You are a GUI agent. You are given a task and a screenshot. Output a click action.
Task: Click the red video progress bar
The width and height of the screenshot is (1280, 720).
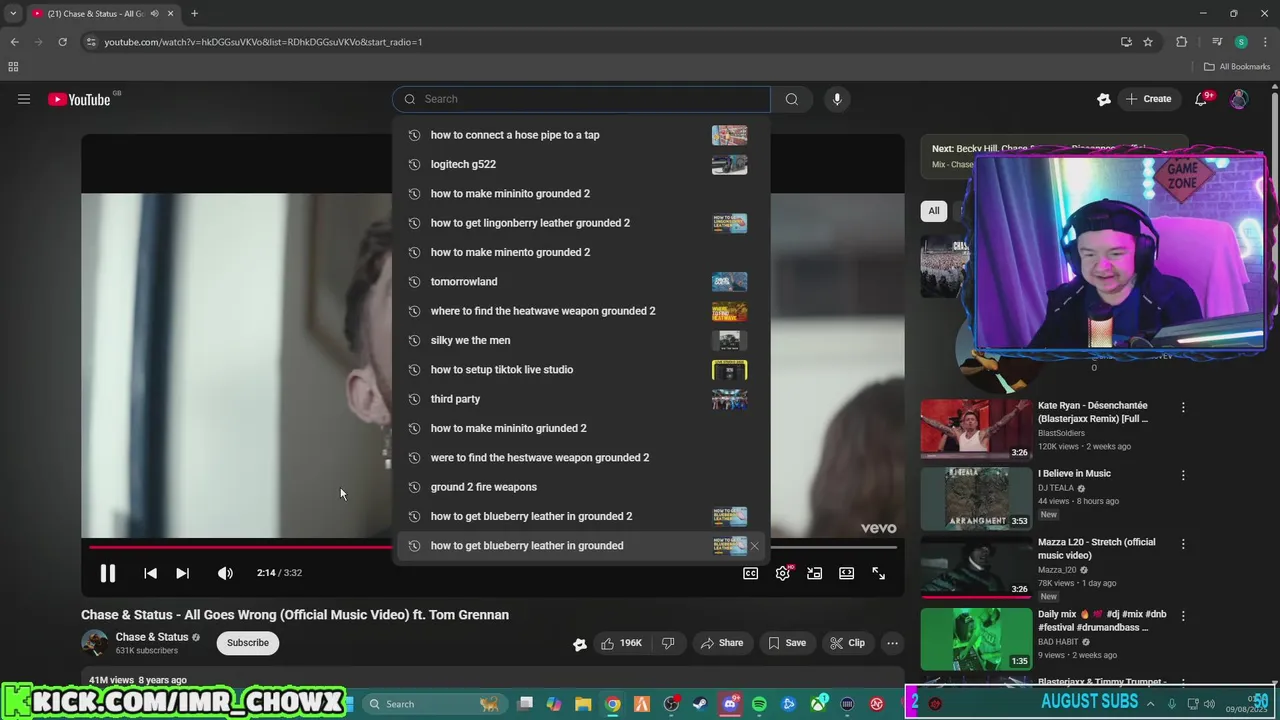[x=240, y=547]
